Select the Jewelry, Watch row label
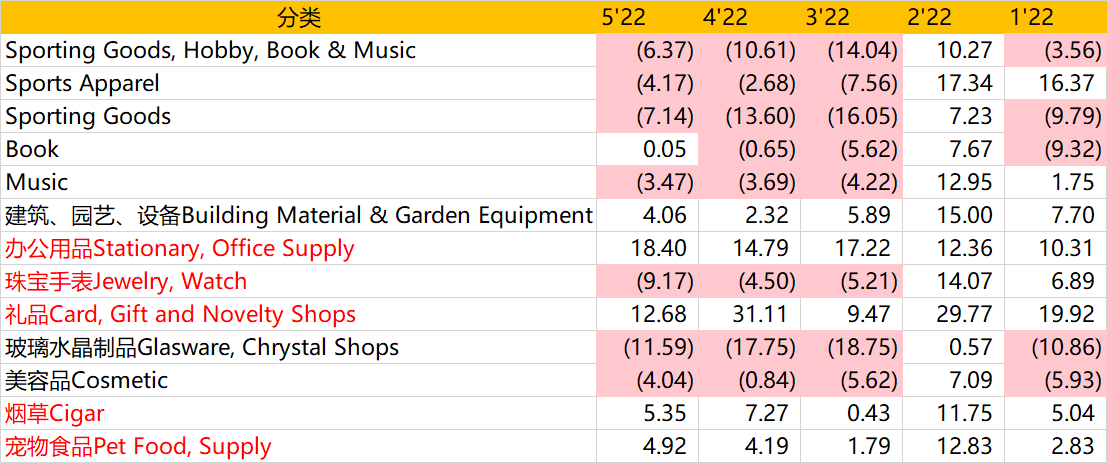The image size is (1107, 463). (298, 281)
